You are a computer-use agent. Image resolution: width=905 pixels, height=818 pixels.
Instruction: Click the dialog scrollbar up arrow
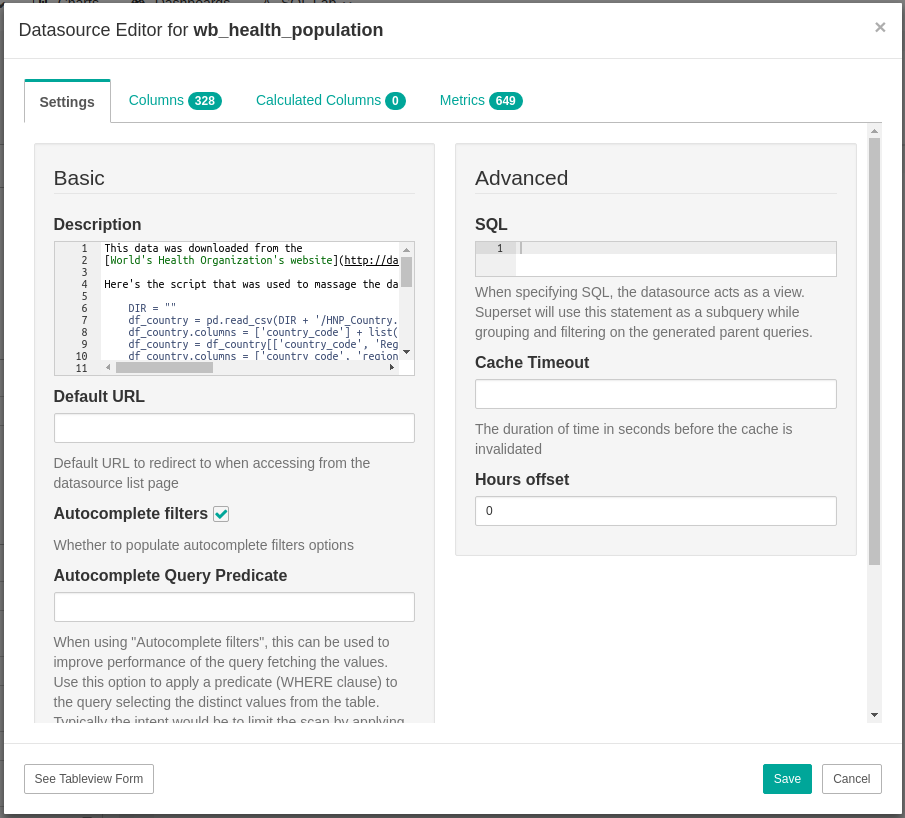pos(874,131)
